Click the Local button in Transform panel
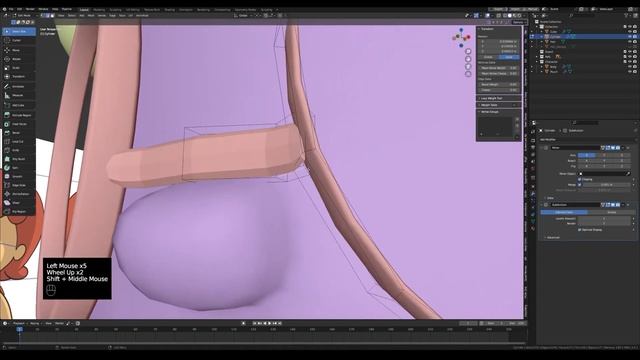The image size is (640, 360). tap(509, 57)
